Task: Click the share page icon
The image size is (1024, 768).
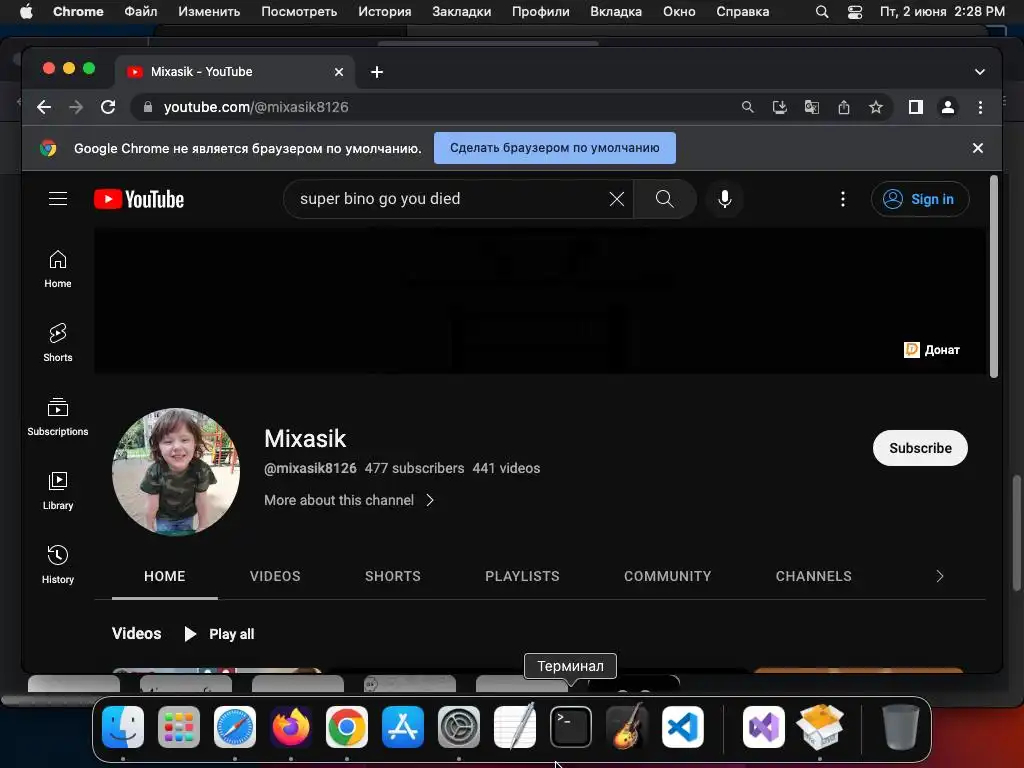Action: click(844, 107)
